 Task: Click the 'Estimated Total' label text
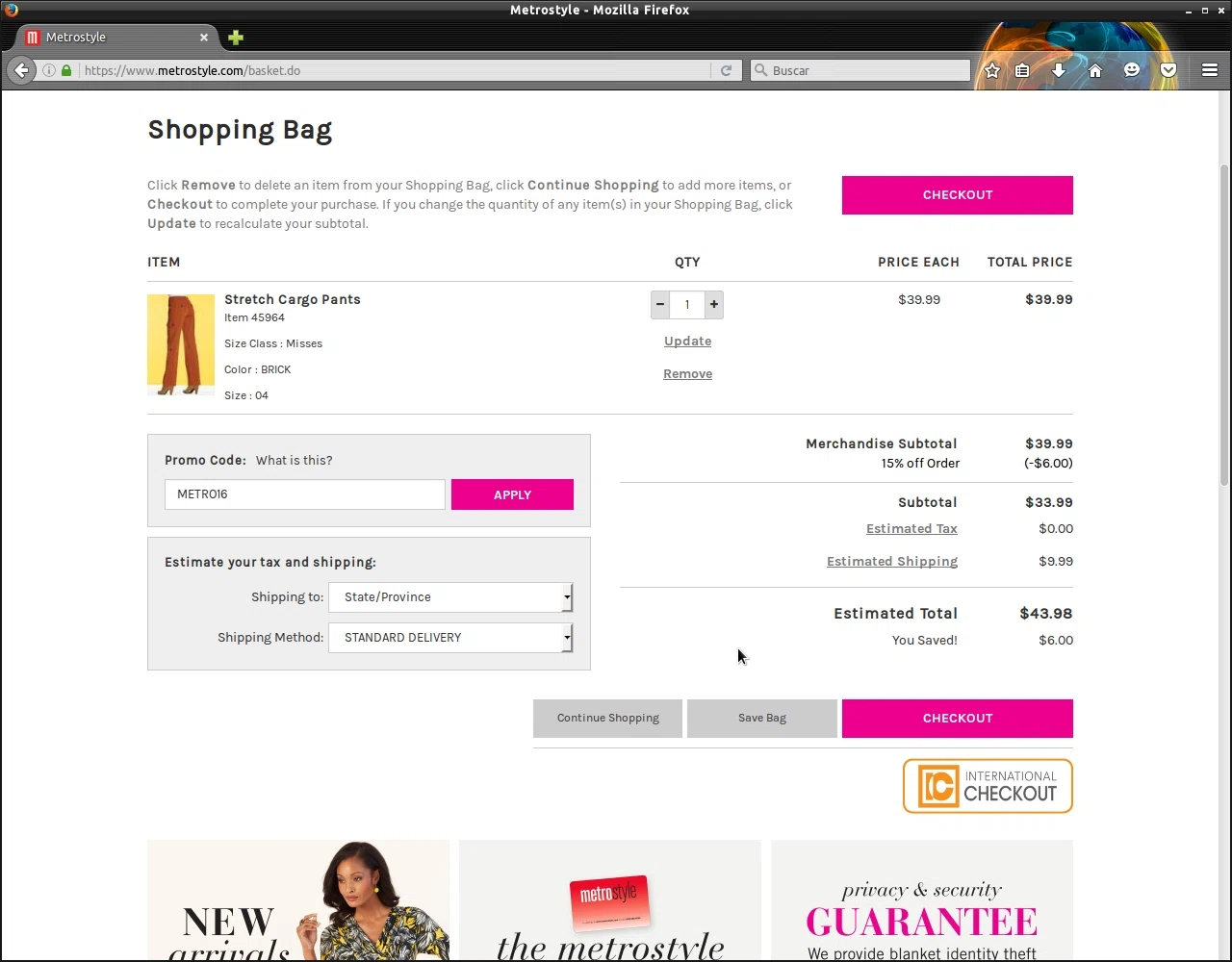coord(895,614)
